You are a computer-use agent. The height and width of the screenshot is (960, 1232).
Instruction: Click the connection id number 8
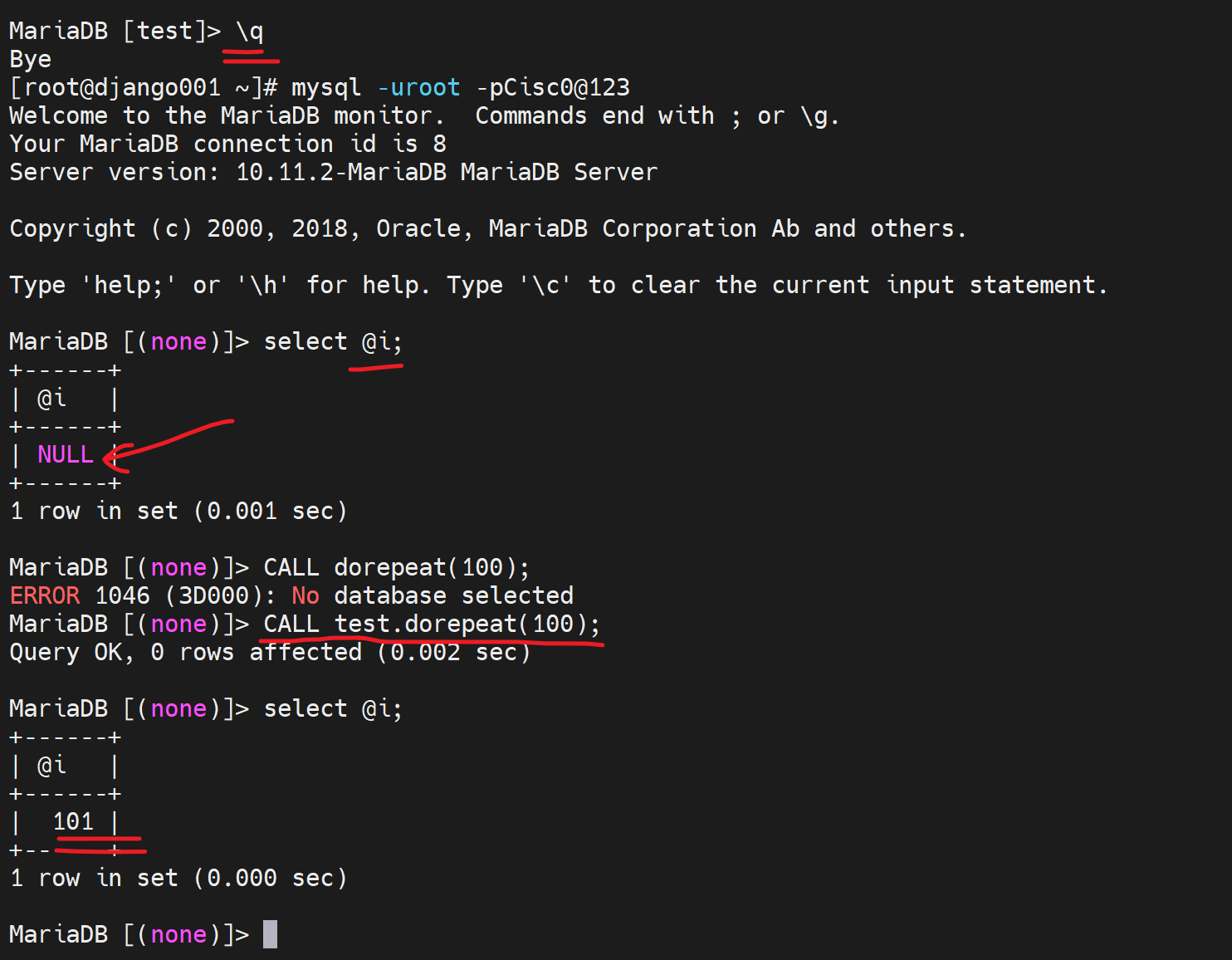[x=439, y=144]
